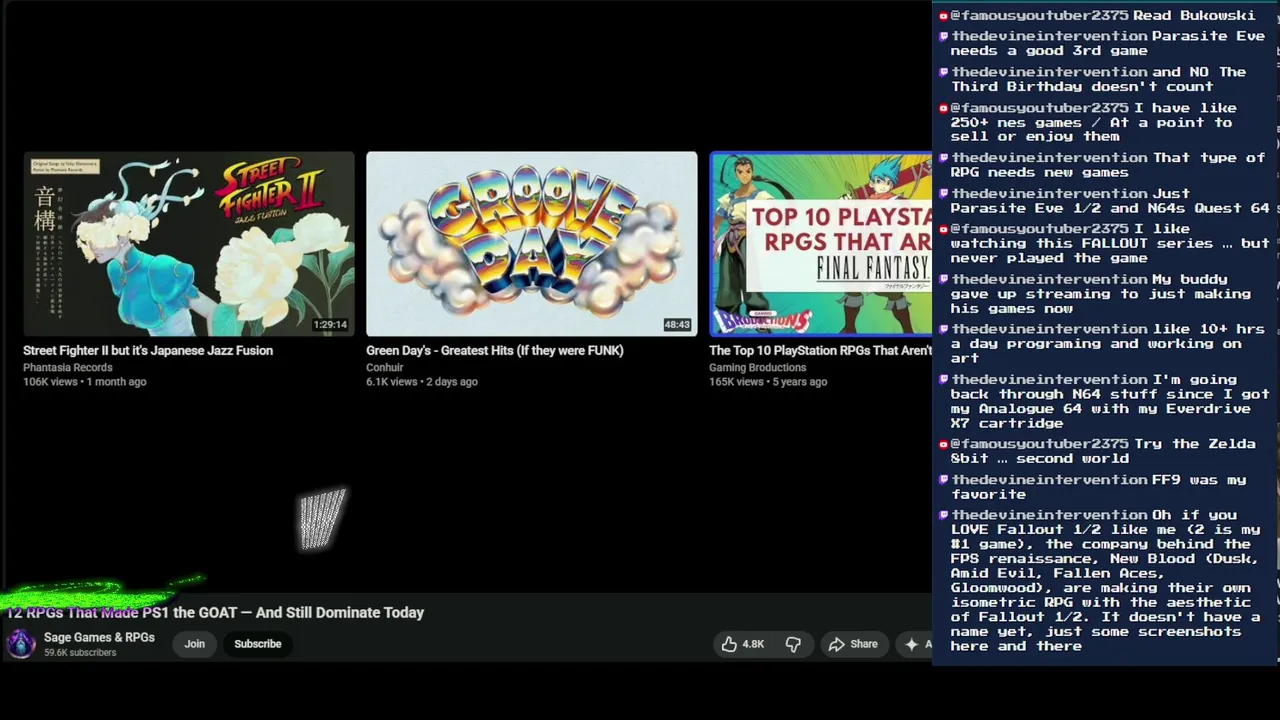The image size is (1280, 720).
Task: Open 'Street Fighter II but it's Japanese Jazz Fusion' title
Action: pyautogui.click(x=148, y=350)
